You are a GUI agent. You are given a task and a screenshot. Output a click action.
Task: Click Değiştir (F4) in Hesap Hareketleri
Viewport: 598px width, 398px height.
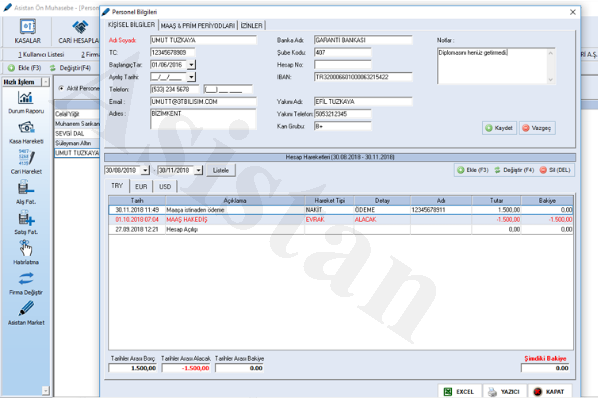click(514, 170)
